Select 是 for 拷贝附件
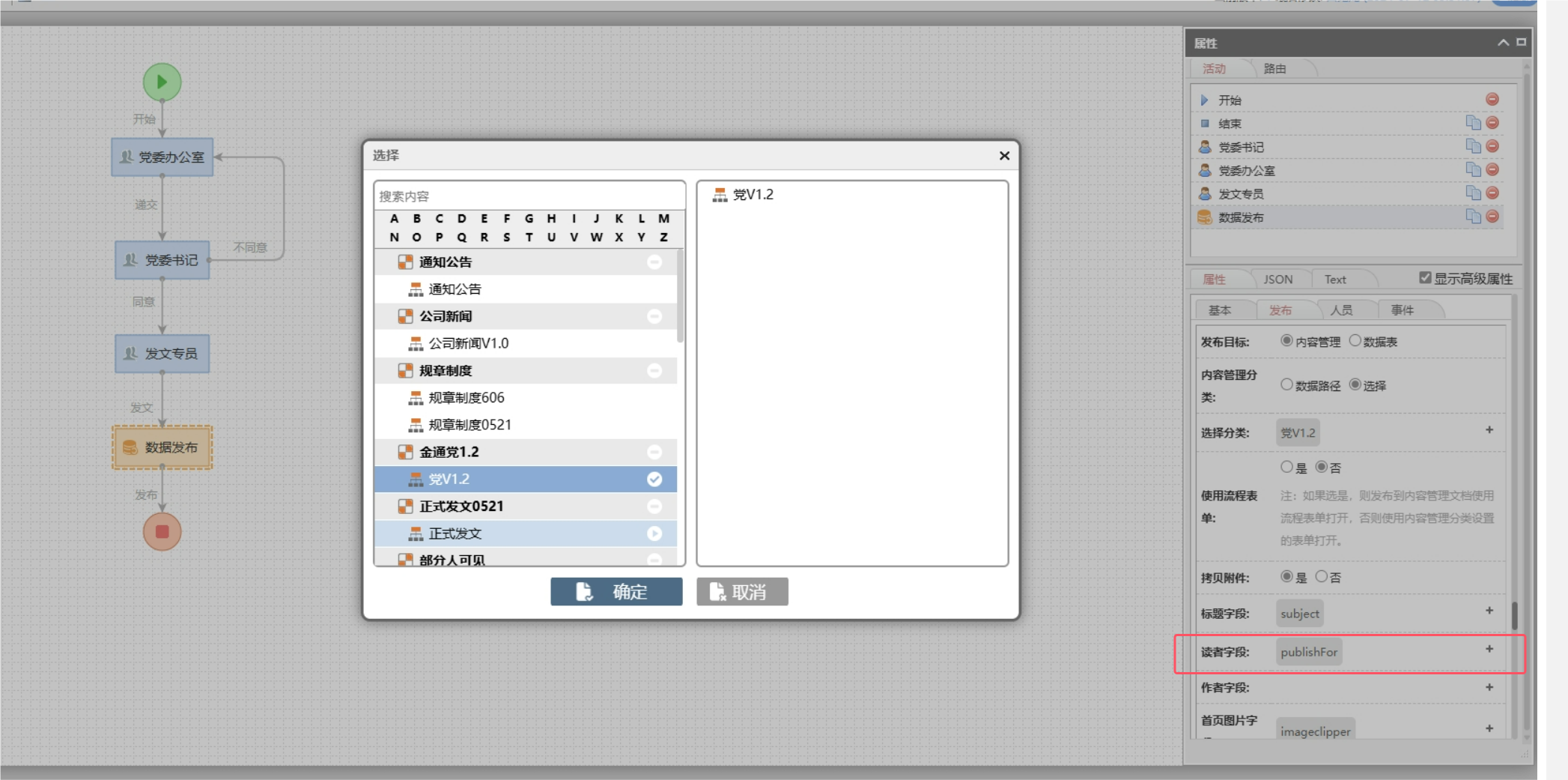This screenshot has width=1568, height=780. tap(1286, 577)
